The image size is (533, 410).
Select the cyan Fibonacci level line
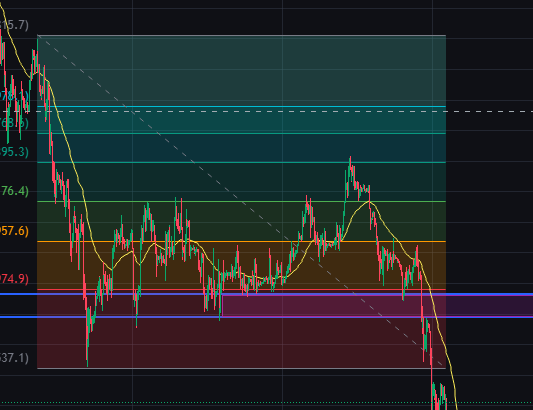pyautogui.click(x=241, y=107)
